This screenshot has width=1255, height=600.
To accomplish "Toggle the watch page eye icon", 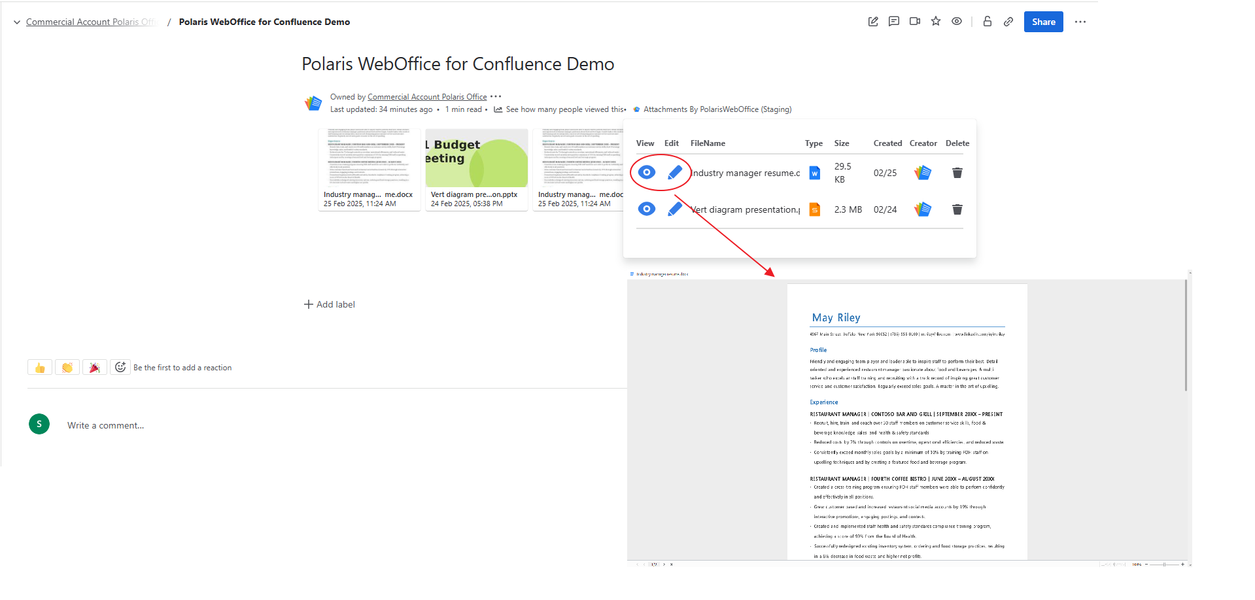I will (957, 21).
